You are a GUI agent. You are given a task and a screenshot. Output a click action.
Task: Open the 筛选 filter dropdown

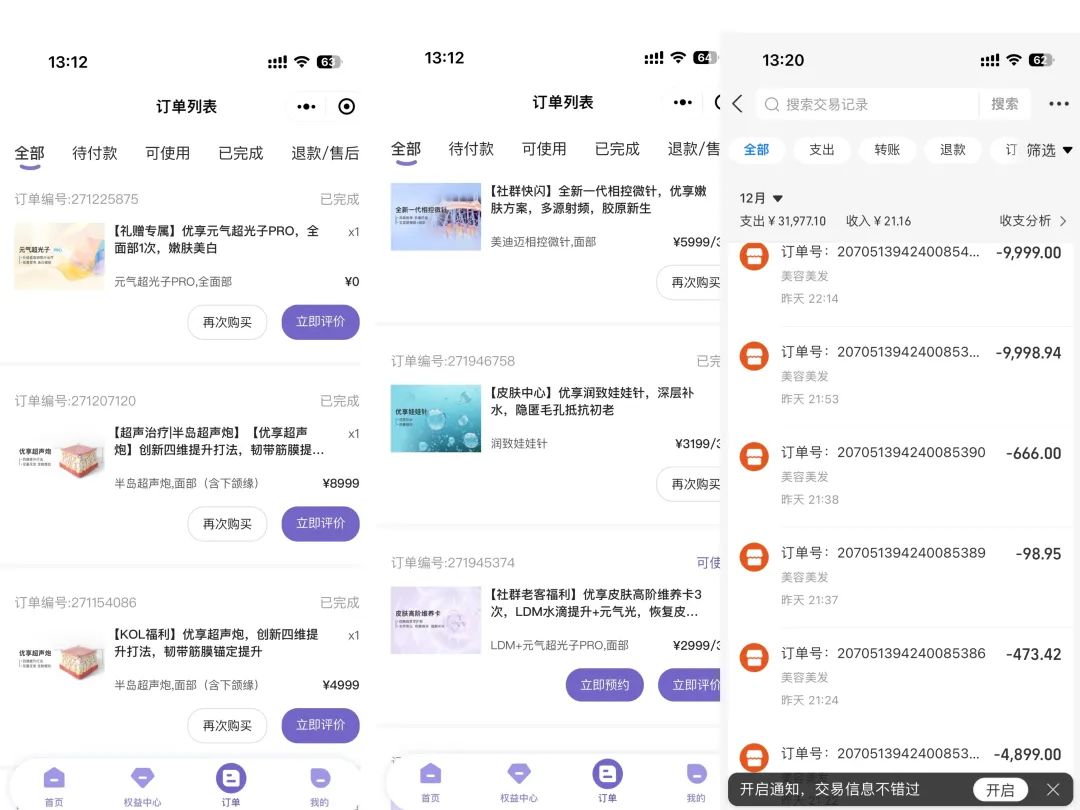point(1049,150)
